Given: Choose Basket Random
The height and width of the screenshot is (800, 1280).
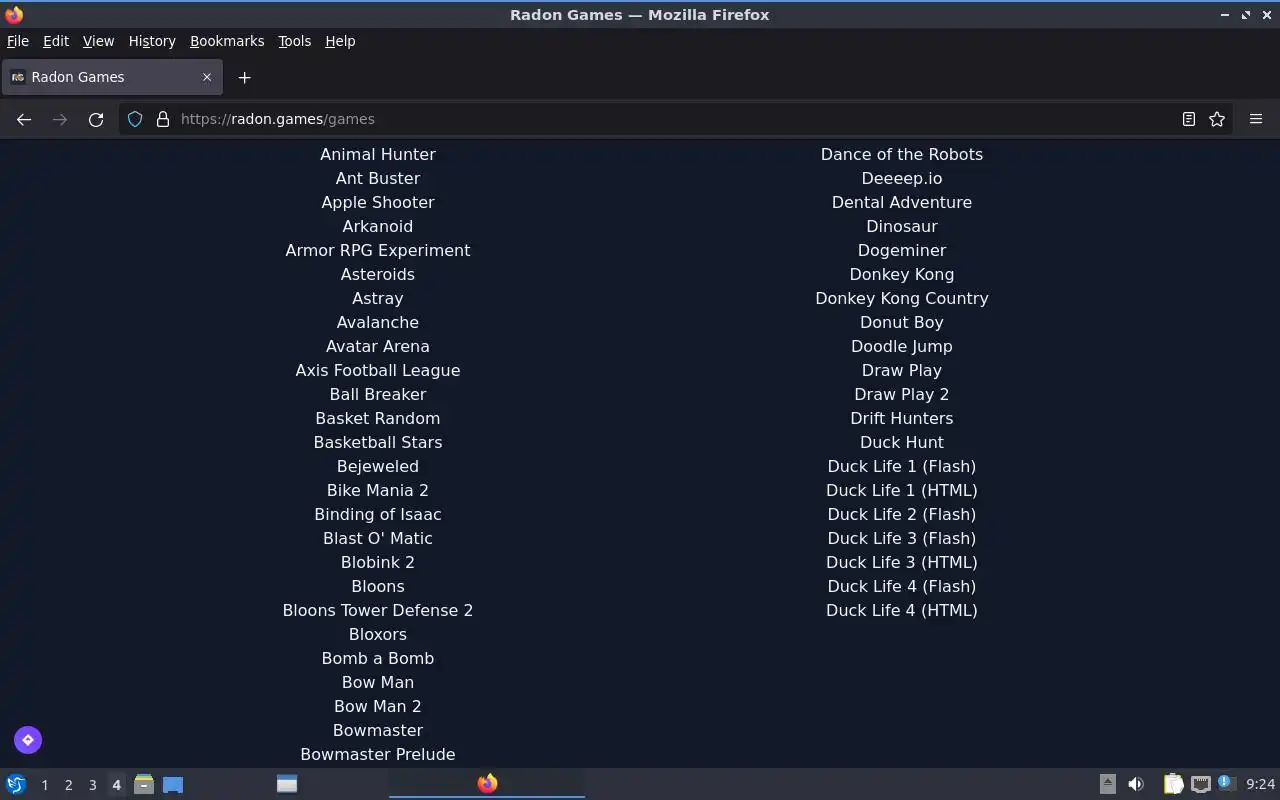Looking at the screenshot, I should pyautogui.click(x=378, y=418).
